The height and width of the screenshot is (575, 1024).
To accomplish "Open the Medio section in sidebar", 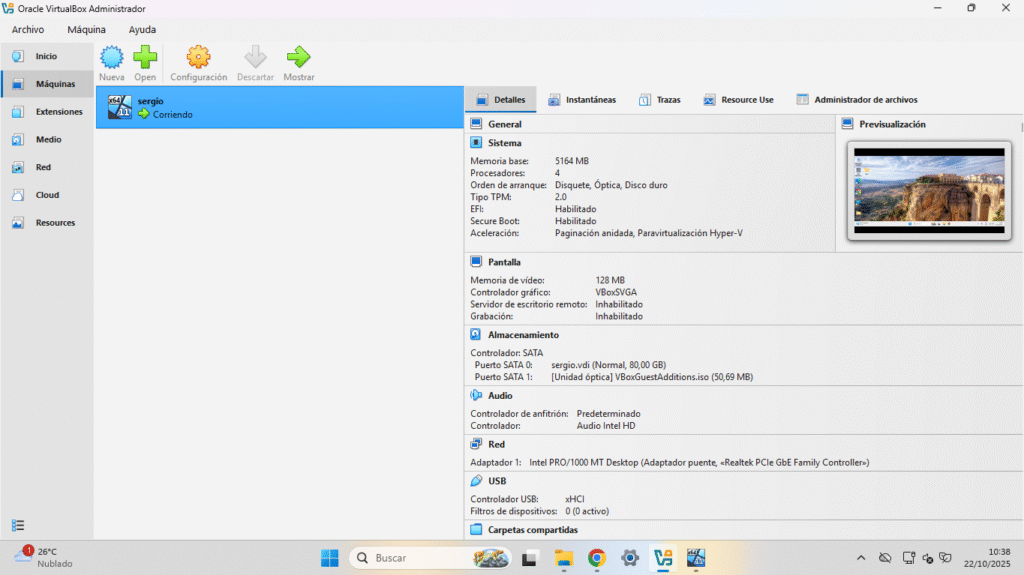I will click(47, 140).
